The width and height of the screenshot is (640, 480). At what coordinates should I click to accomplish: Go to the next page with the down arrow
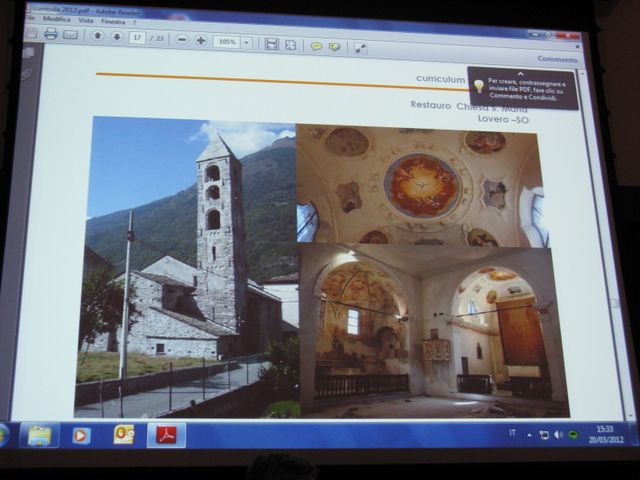tap(117, 37)
